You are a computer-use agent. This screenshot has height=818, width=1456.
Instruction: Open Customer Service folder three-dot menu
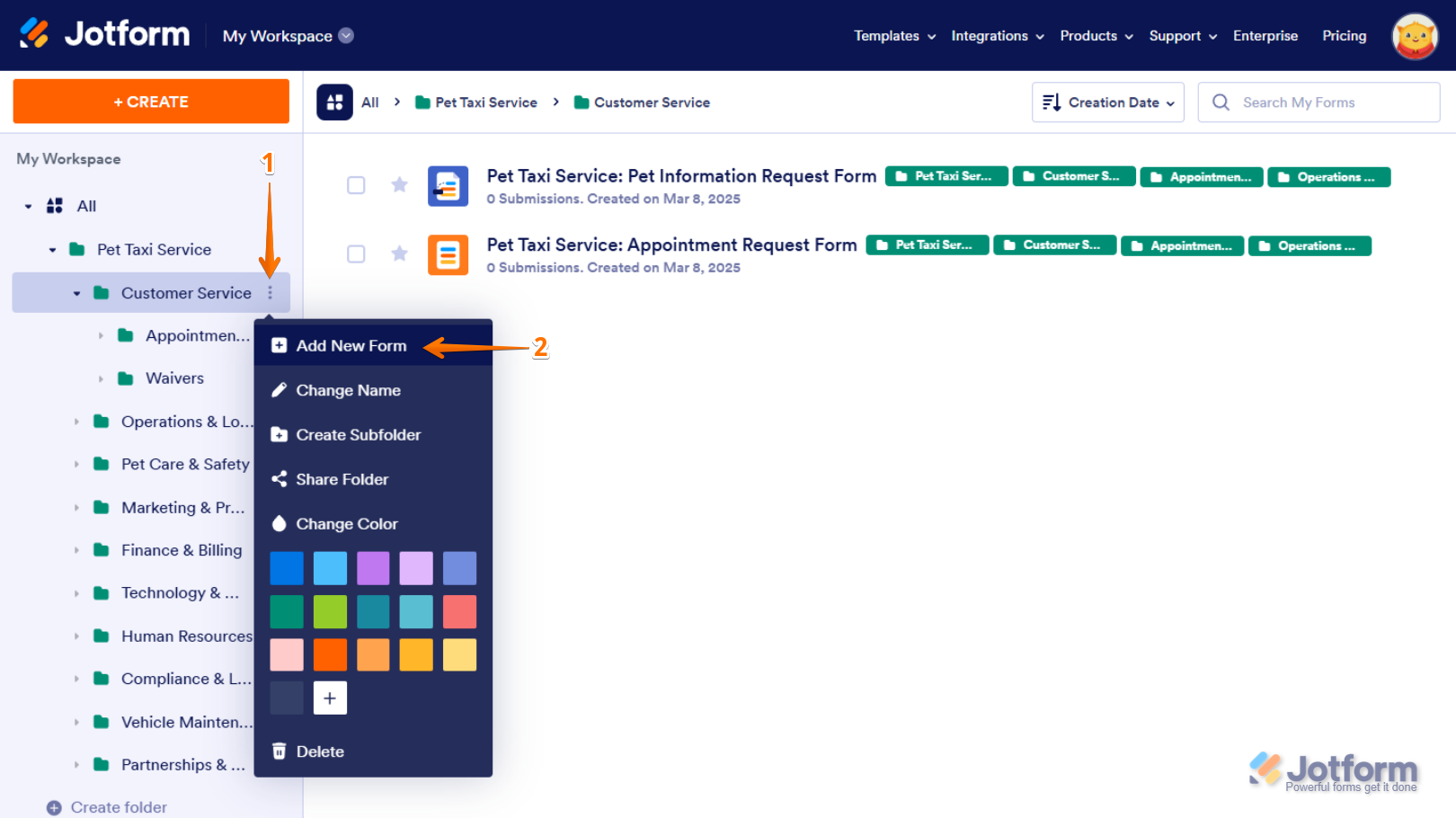click(x=270, y=293)
